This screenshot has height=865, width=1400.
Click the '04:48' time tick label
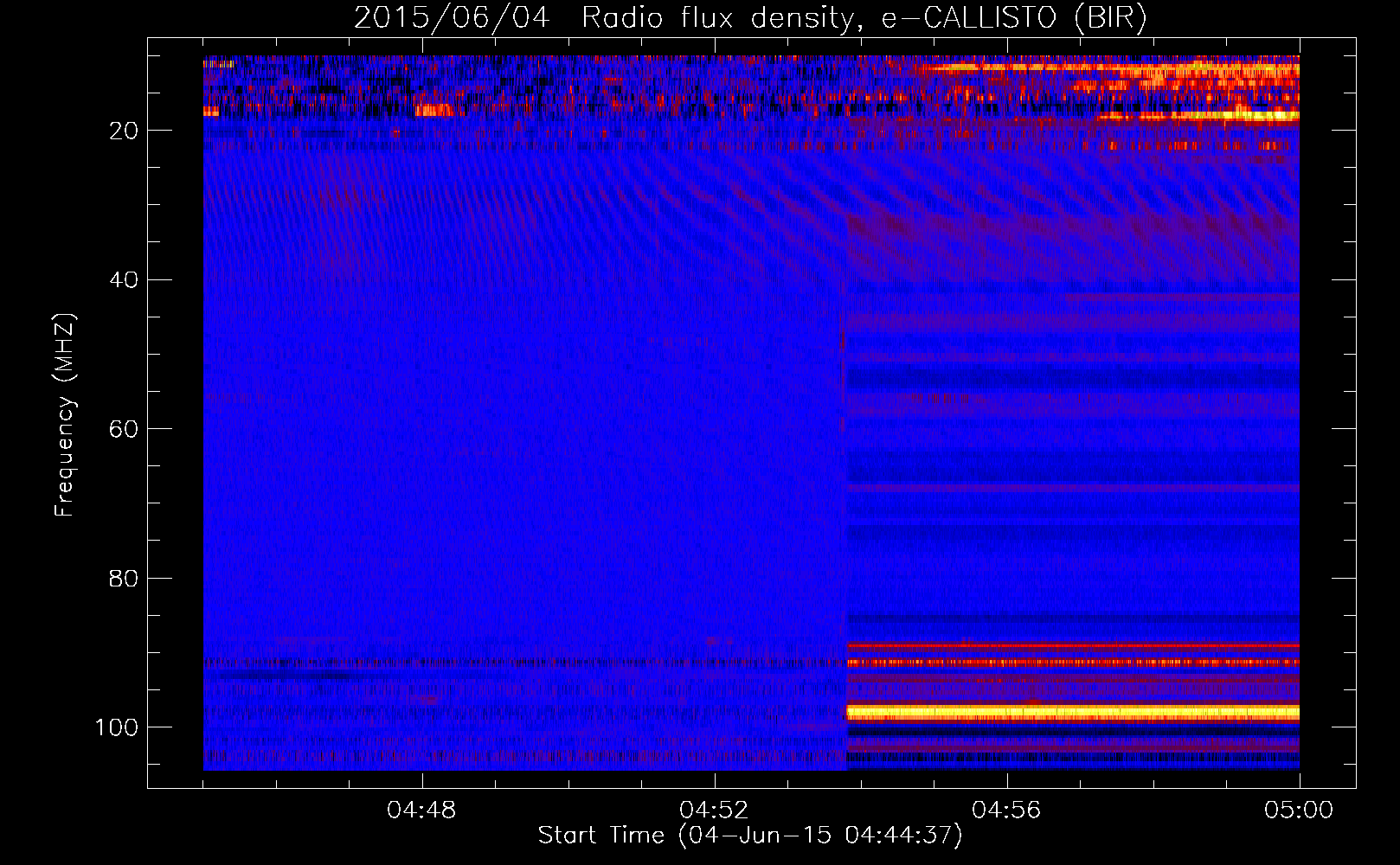[421, 811]
